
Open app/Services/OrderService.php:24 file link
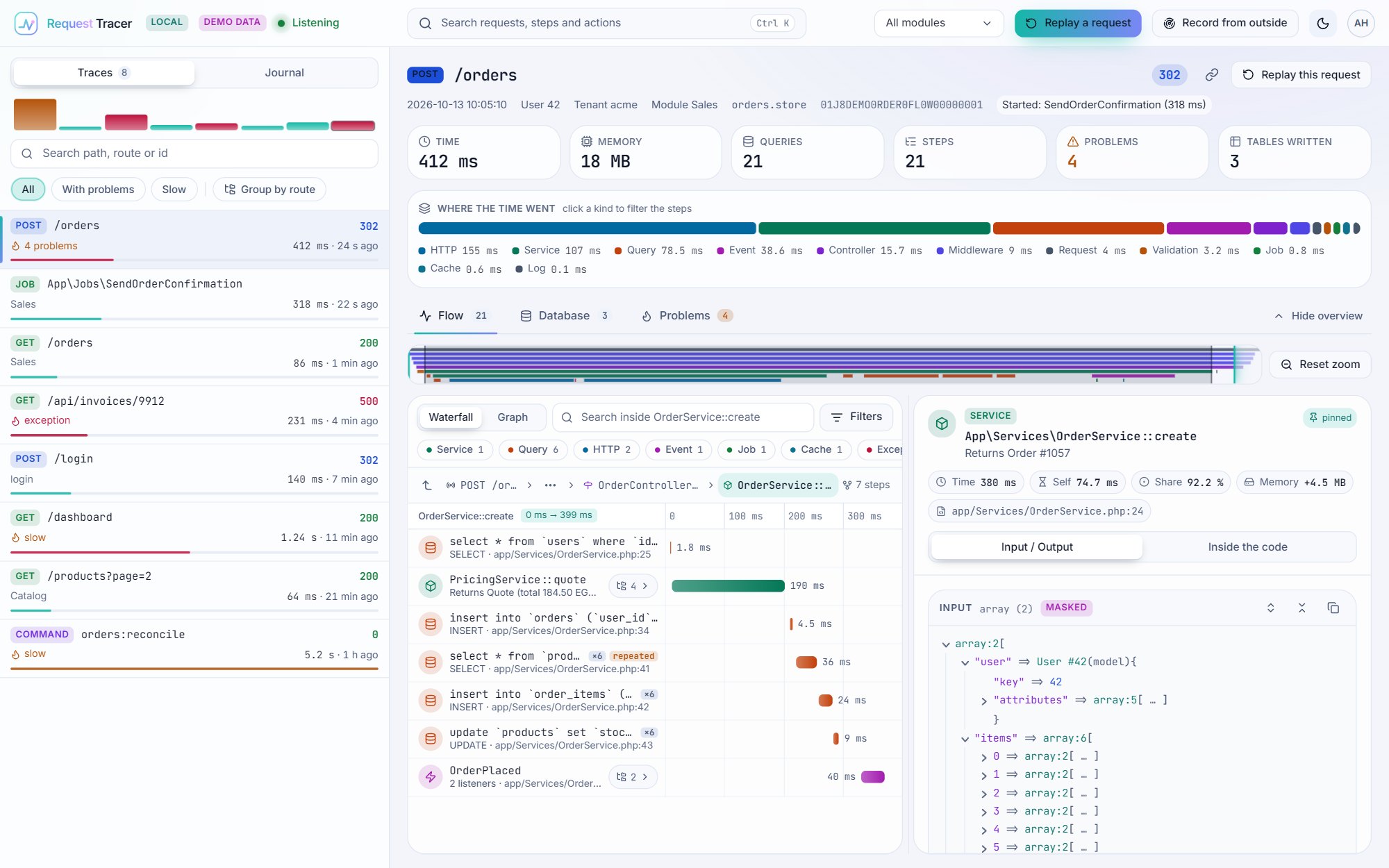pos(1040,511)
